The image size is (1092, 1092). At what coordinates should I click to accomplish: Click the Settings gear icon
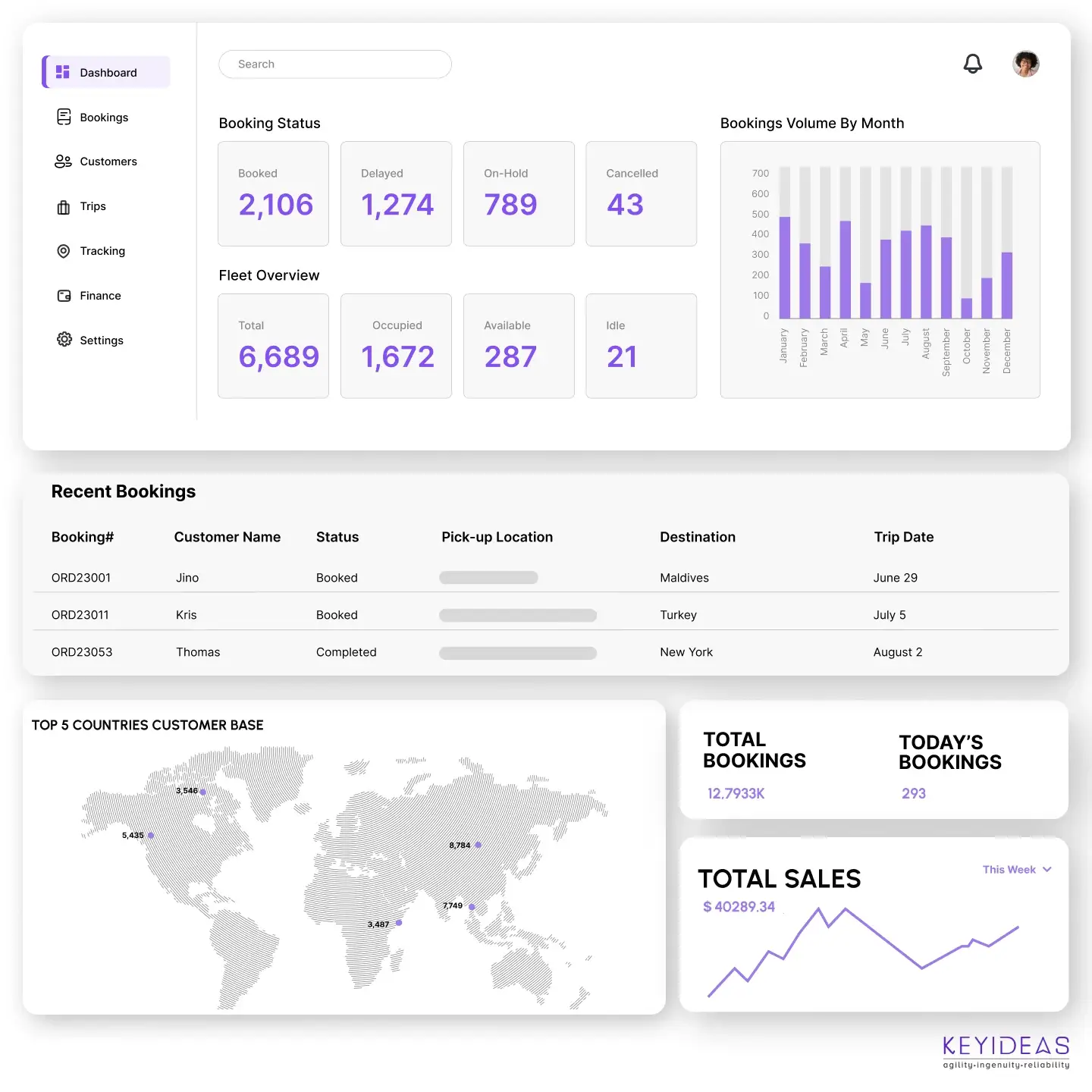(64, 340)
